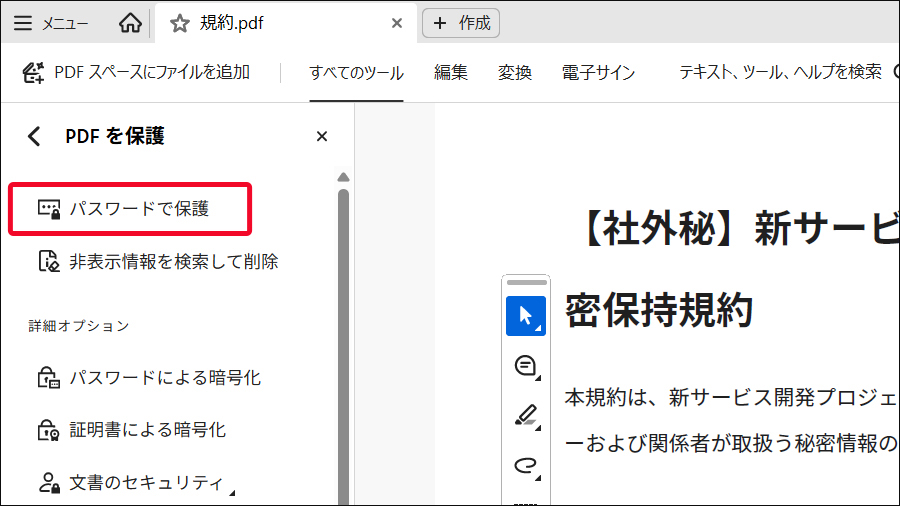Viewport: 900px width, 506px height.
Task: Click the PDF space add-file icon
Action: click(33, 72)
